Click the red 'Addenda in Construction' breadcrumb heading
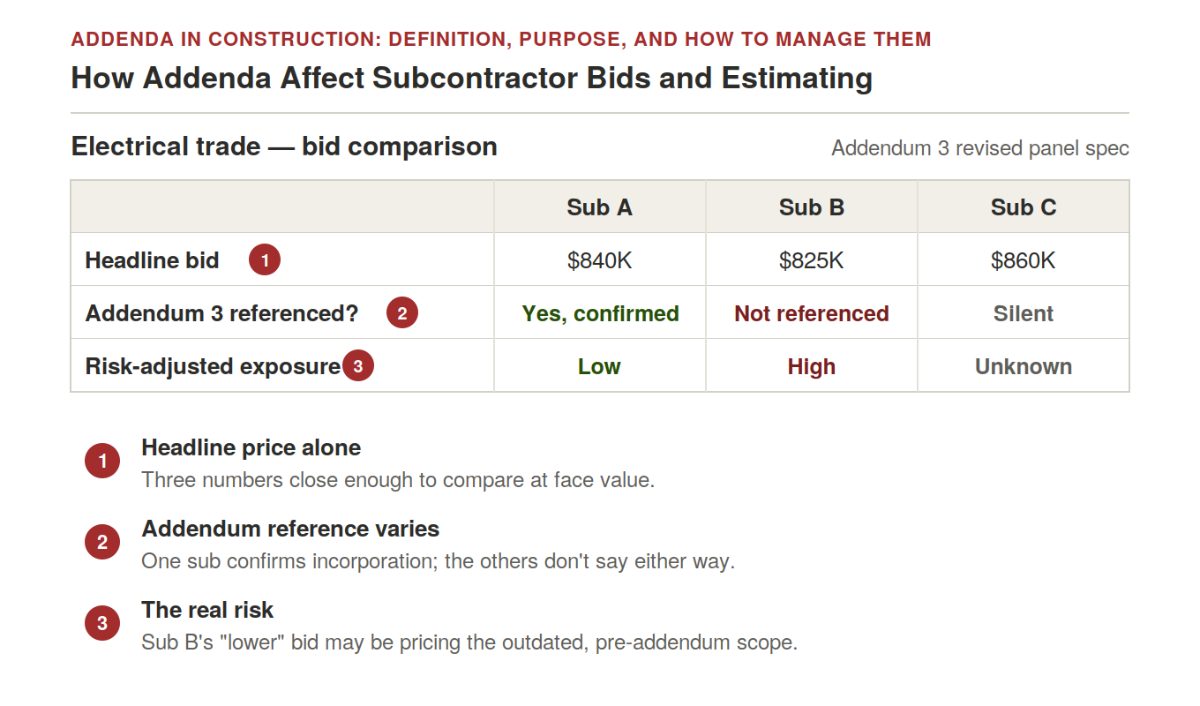The image size is (1200, 706). (501, 40)
